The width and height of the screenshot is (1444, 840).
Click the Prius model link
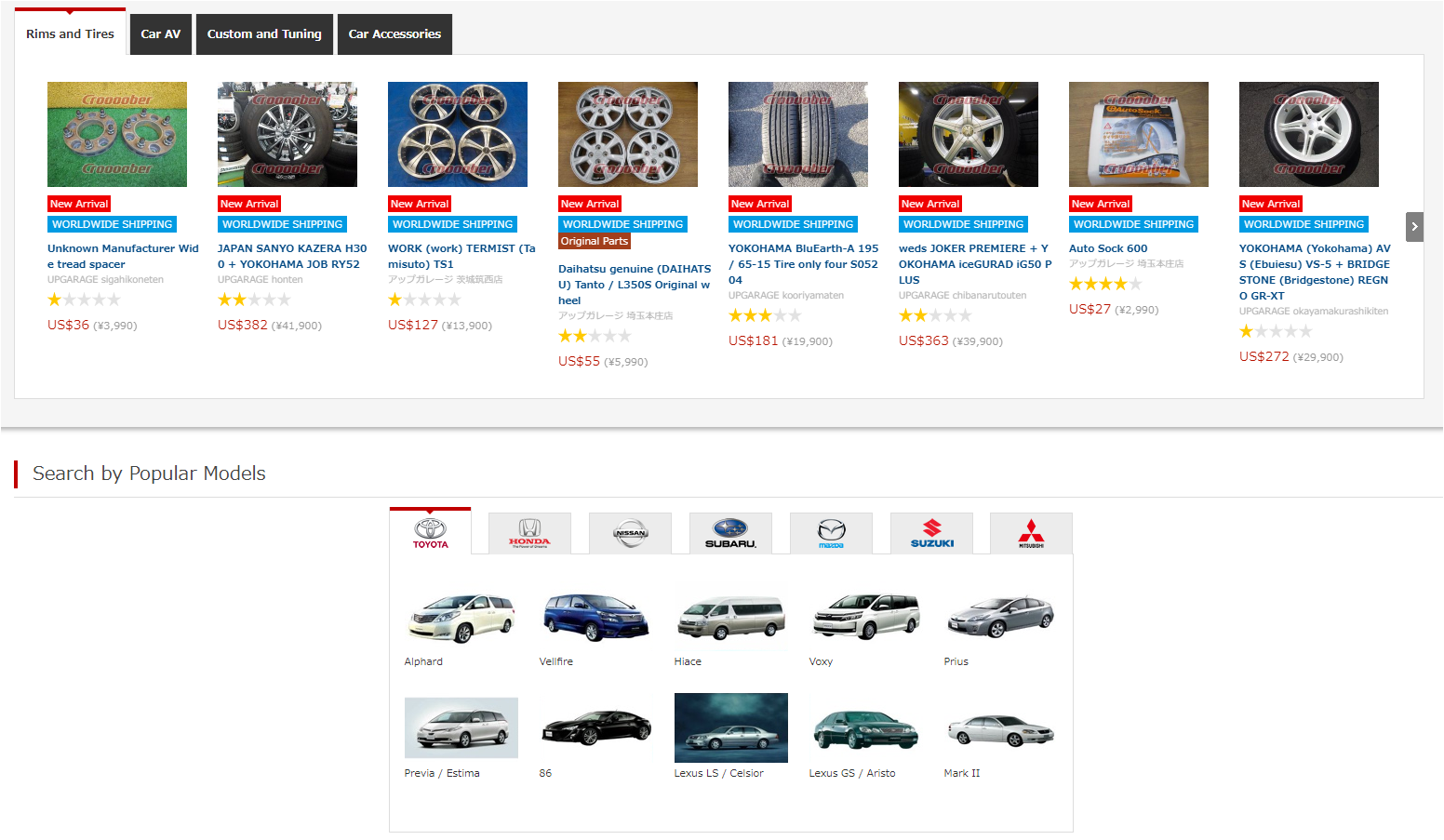(x=956, y=661)
